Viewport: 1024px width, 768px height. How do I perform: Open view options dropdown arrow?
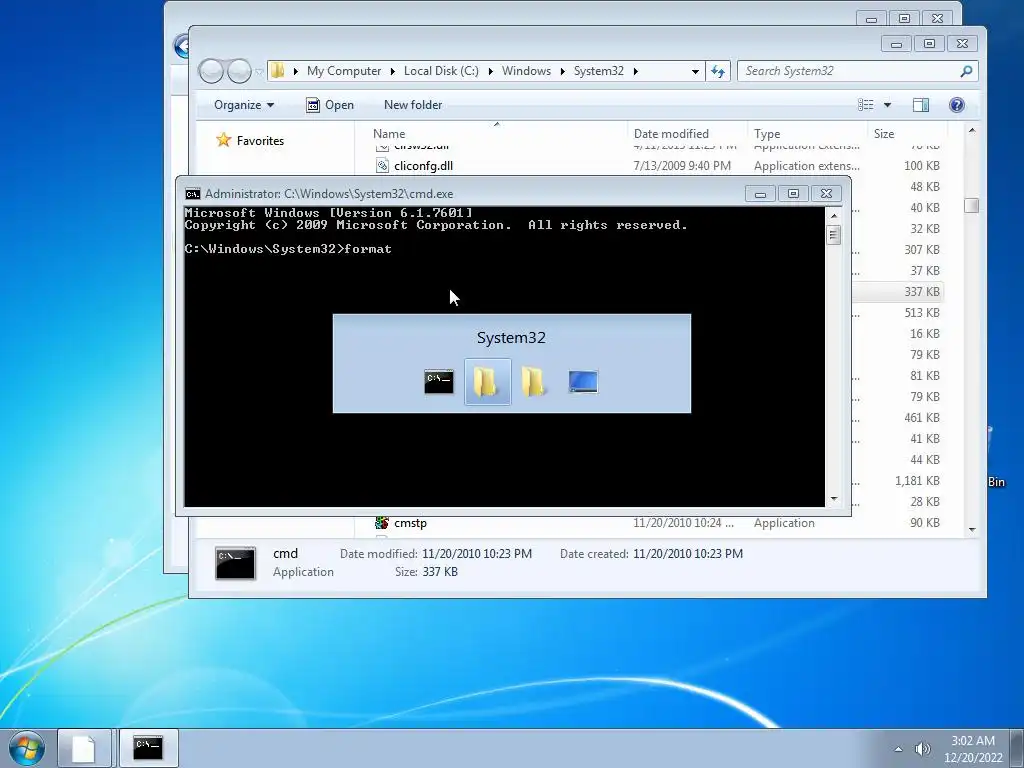[x=888, y=105]
